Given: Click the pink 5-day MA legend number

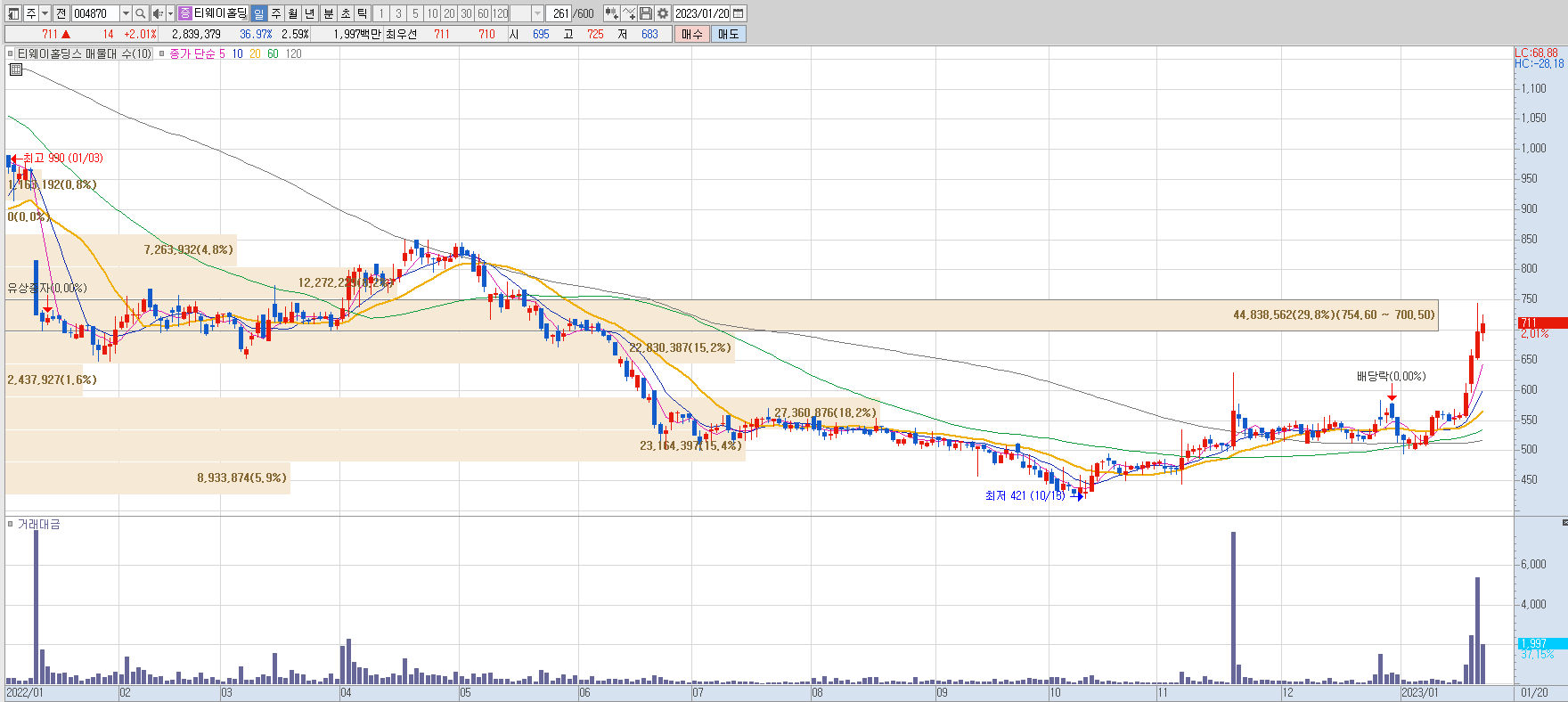Looking at the screenshot, I should 222,53.
